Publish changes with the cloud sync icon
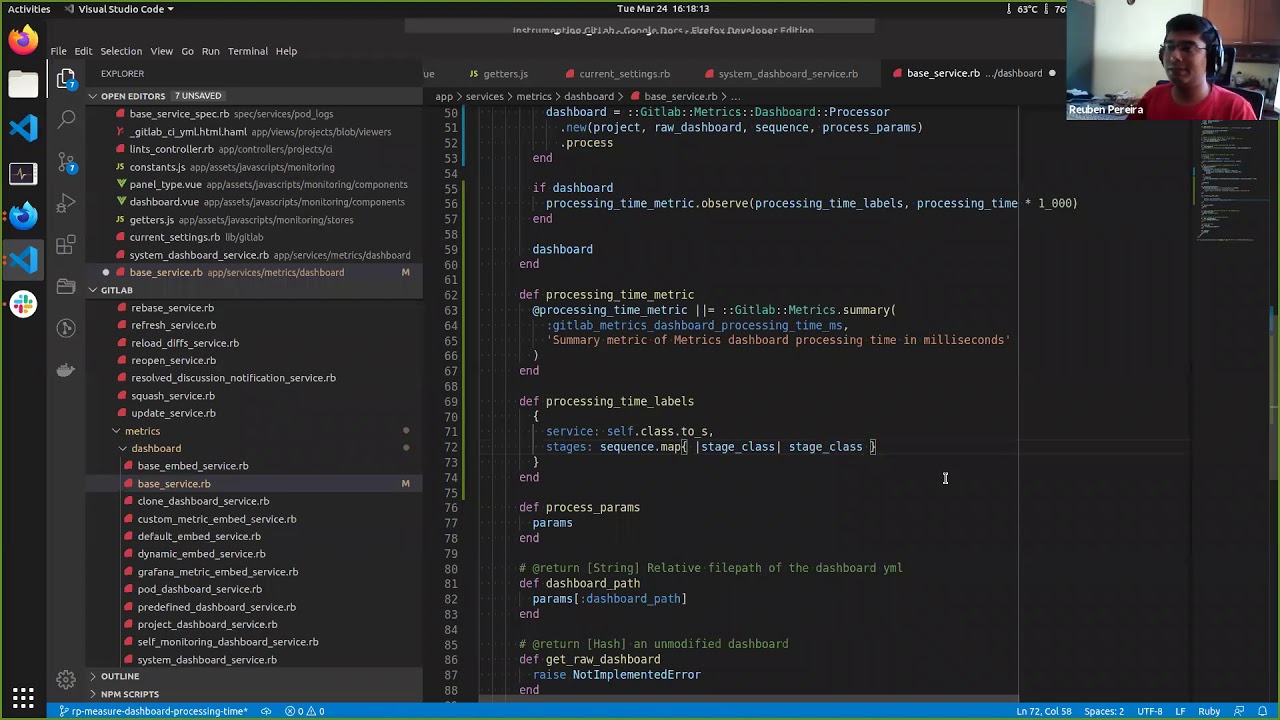Screen dimensions: 1280x720 (266, 711)
